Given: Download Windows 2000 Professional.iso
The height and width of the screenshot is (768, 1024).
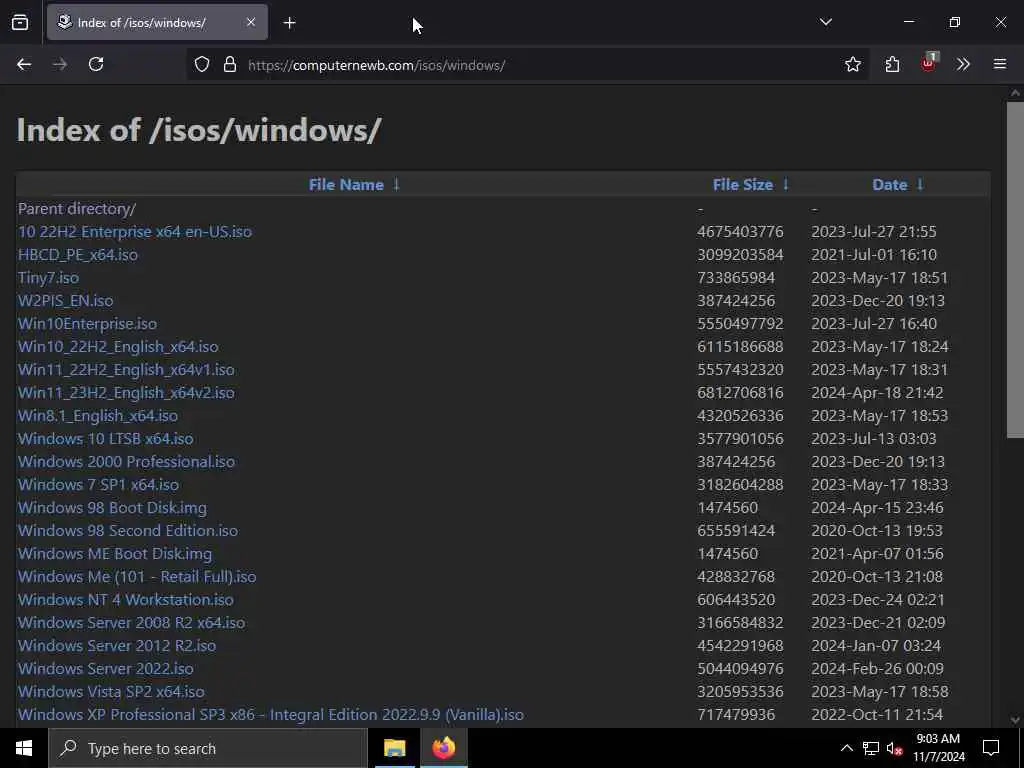Looking at the screenshot, I should (x=127, y=462).
